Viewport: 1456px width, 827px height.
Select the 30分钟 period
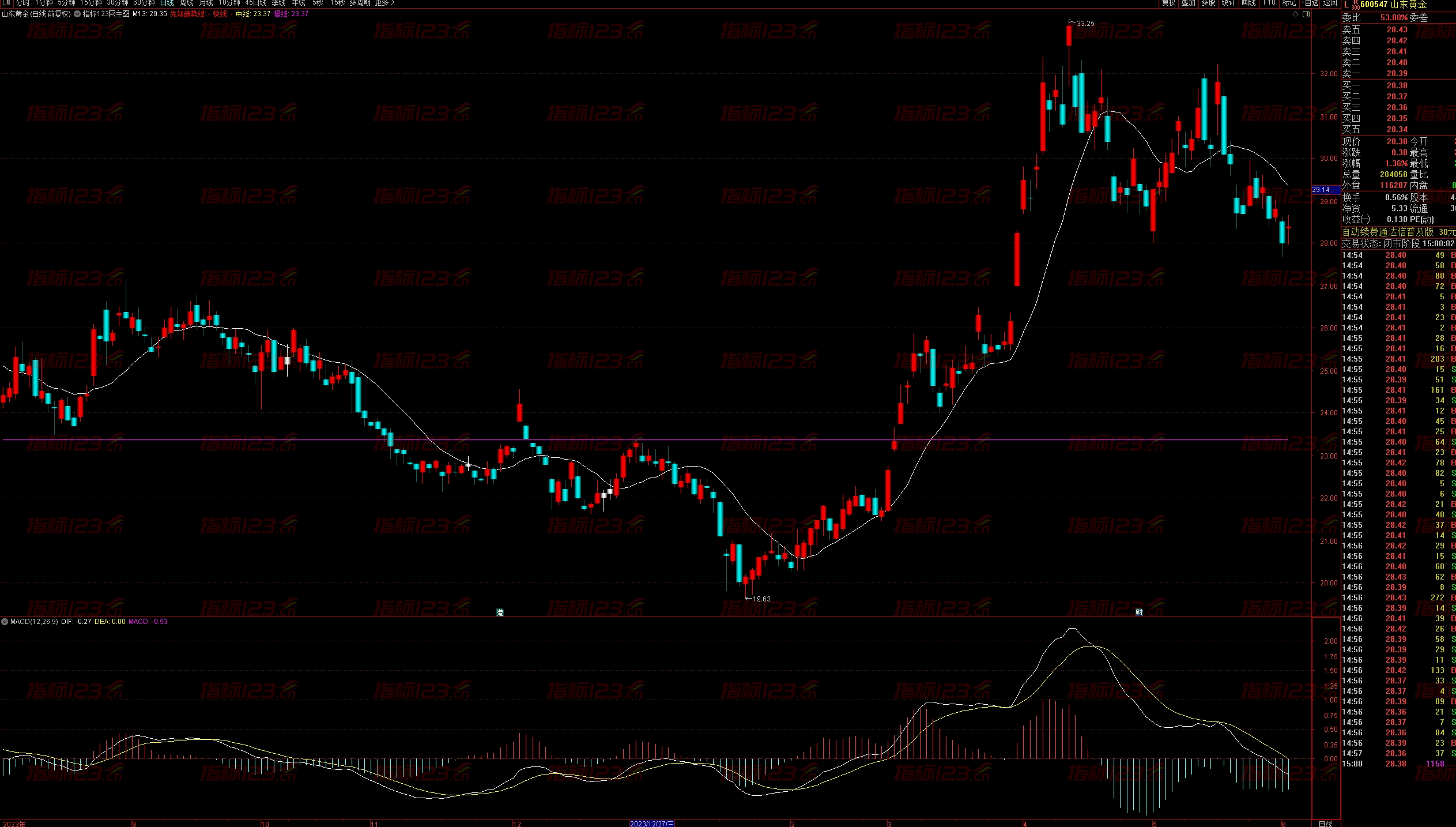click(x=118, y=3)
